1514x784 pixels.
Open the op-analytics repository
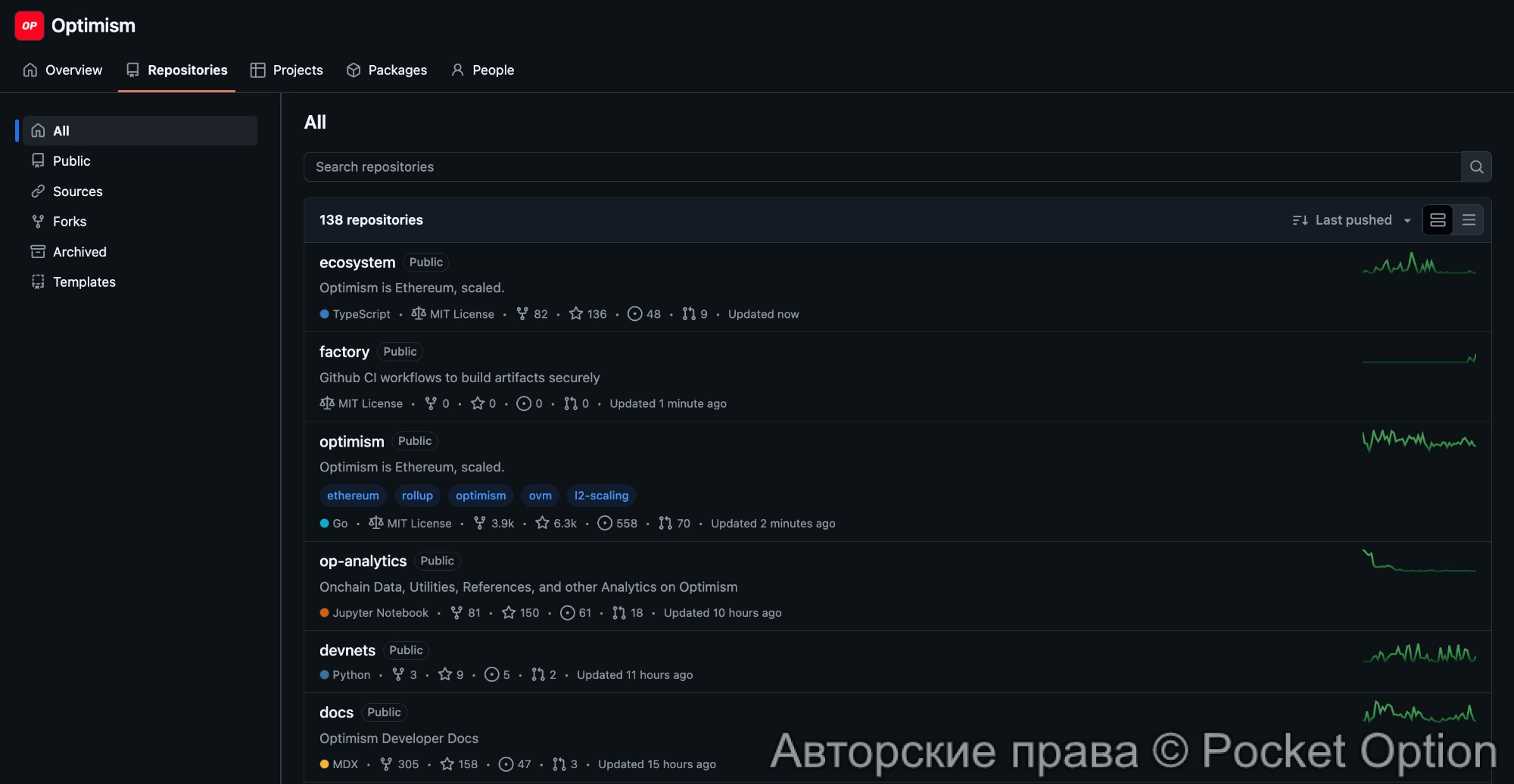pyautogui.click(x=363, y=561)
